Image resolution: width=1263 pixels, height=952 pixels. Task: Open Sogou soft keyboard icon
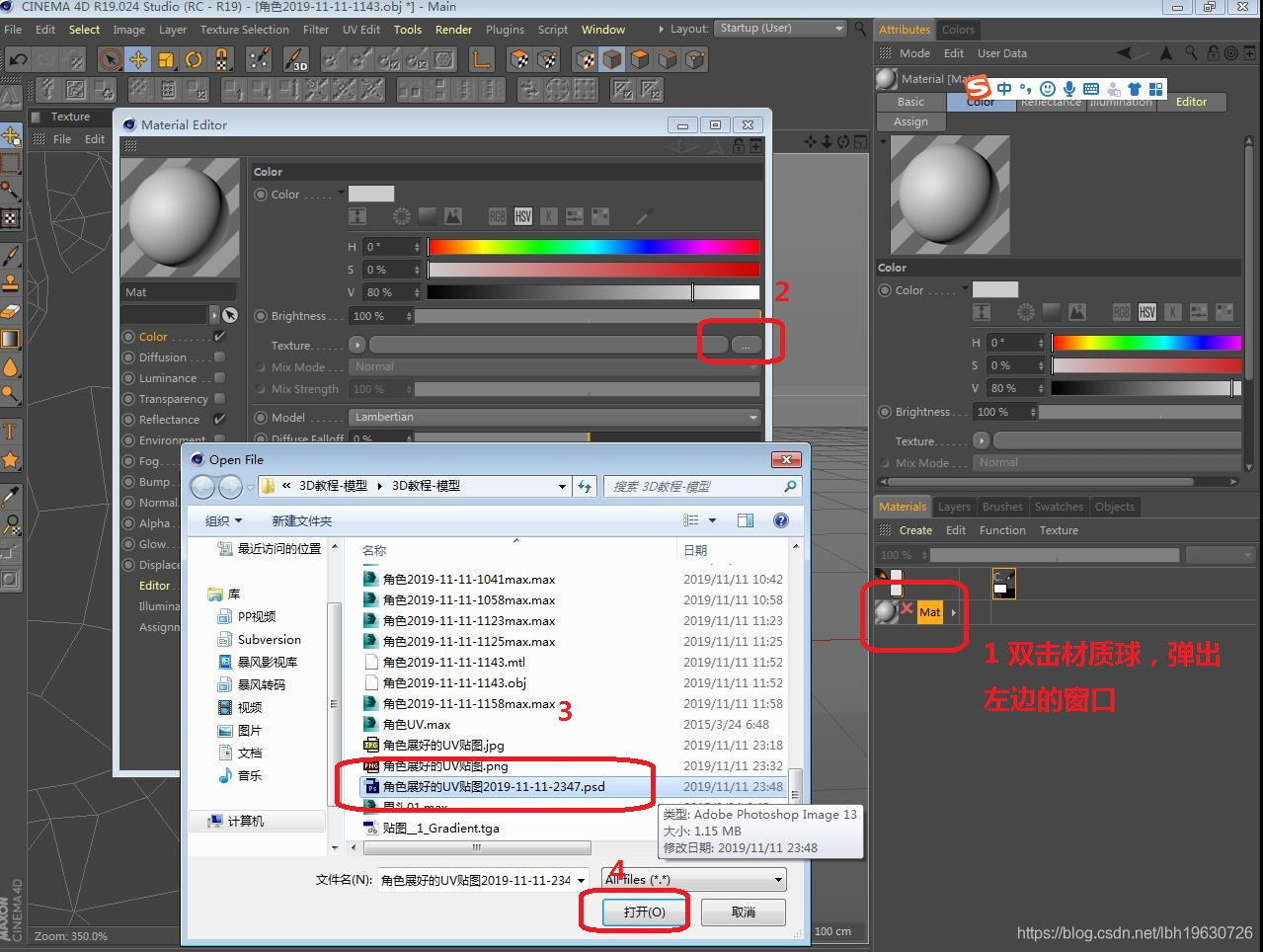1091,89
